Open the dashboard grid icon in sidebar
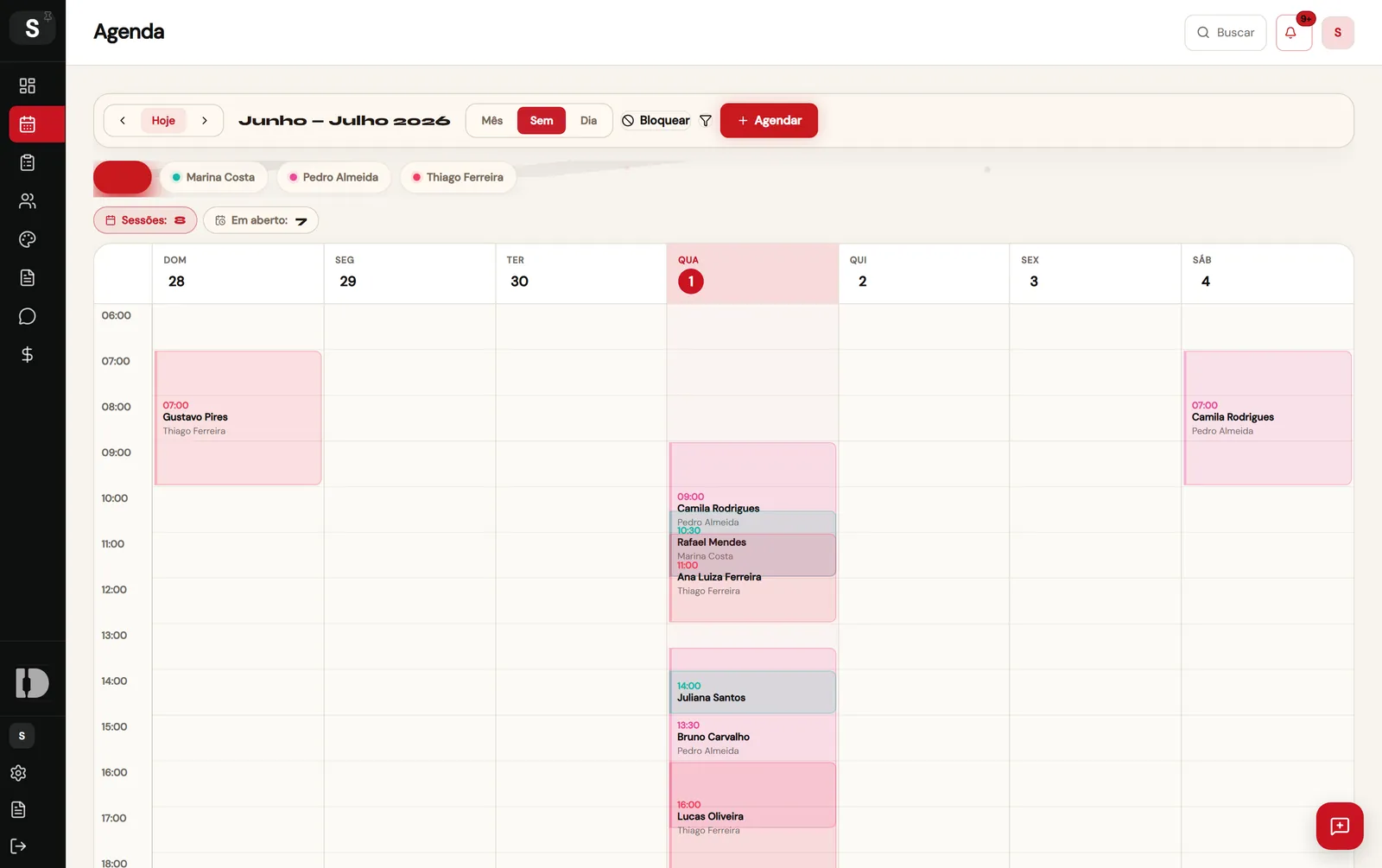 pos(28,86)
